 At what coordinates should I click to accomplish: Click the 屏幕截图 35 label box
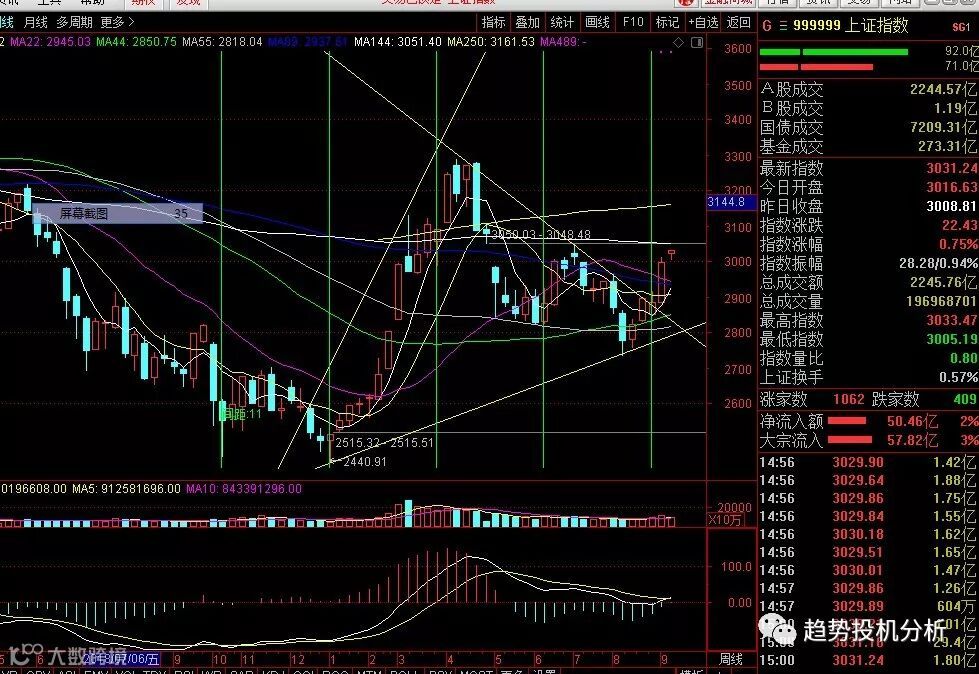[117, 213]
